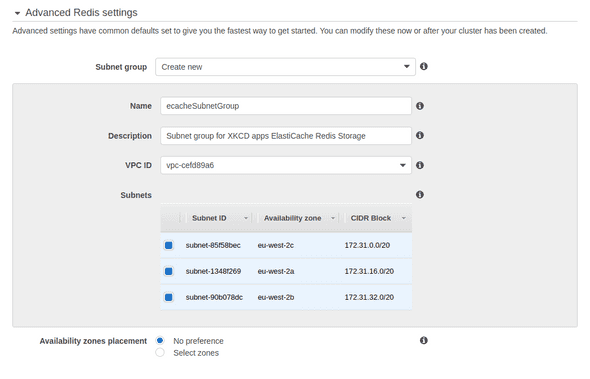This screenshot has width=590, height=379.
Task: Uncheck subnet-85f58bec checkbox
Action: click(169, 245)
